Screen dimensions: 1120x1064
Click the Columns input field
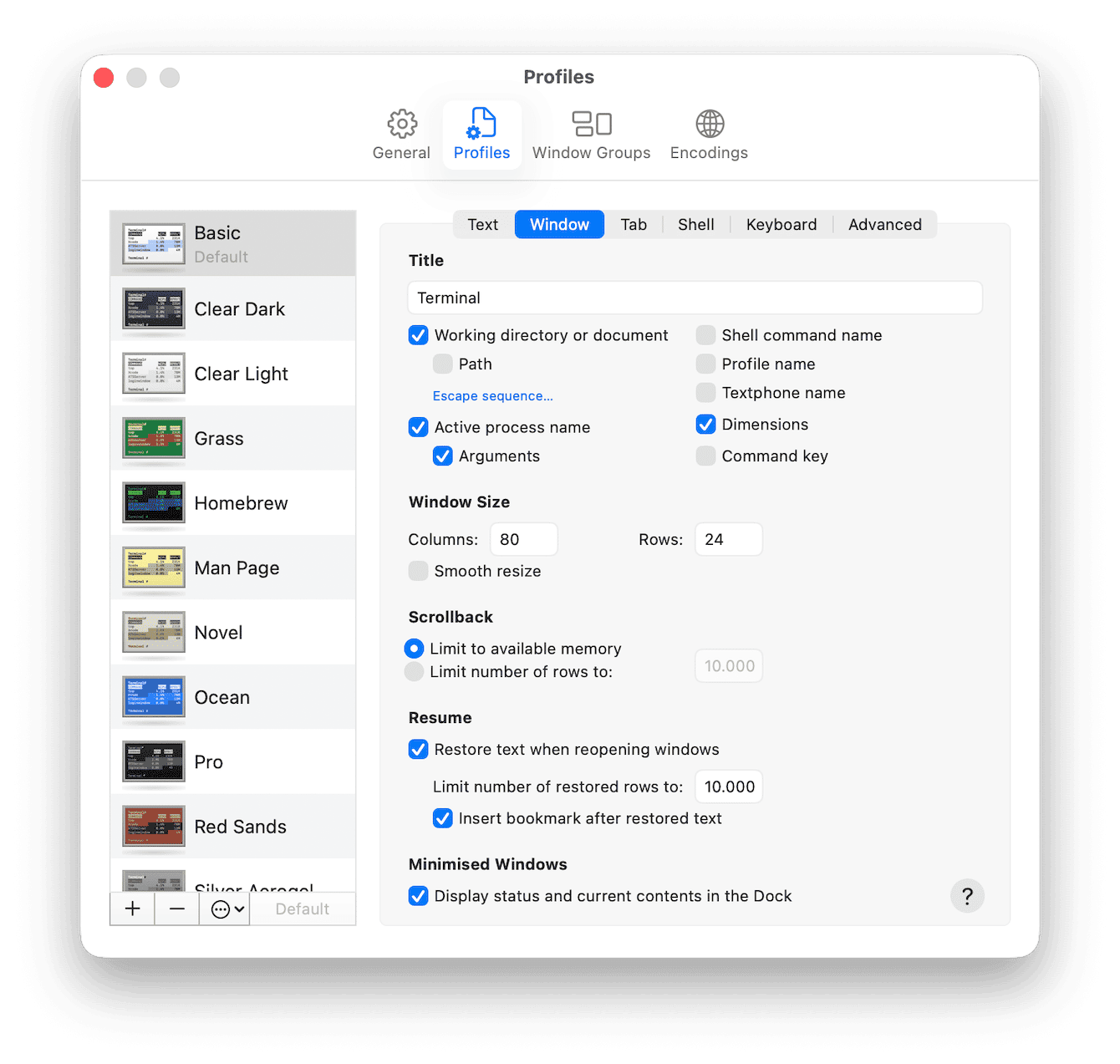pos(524,540)
